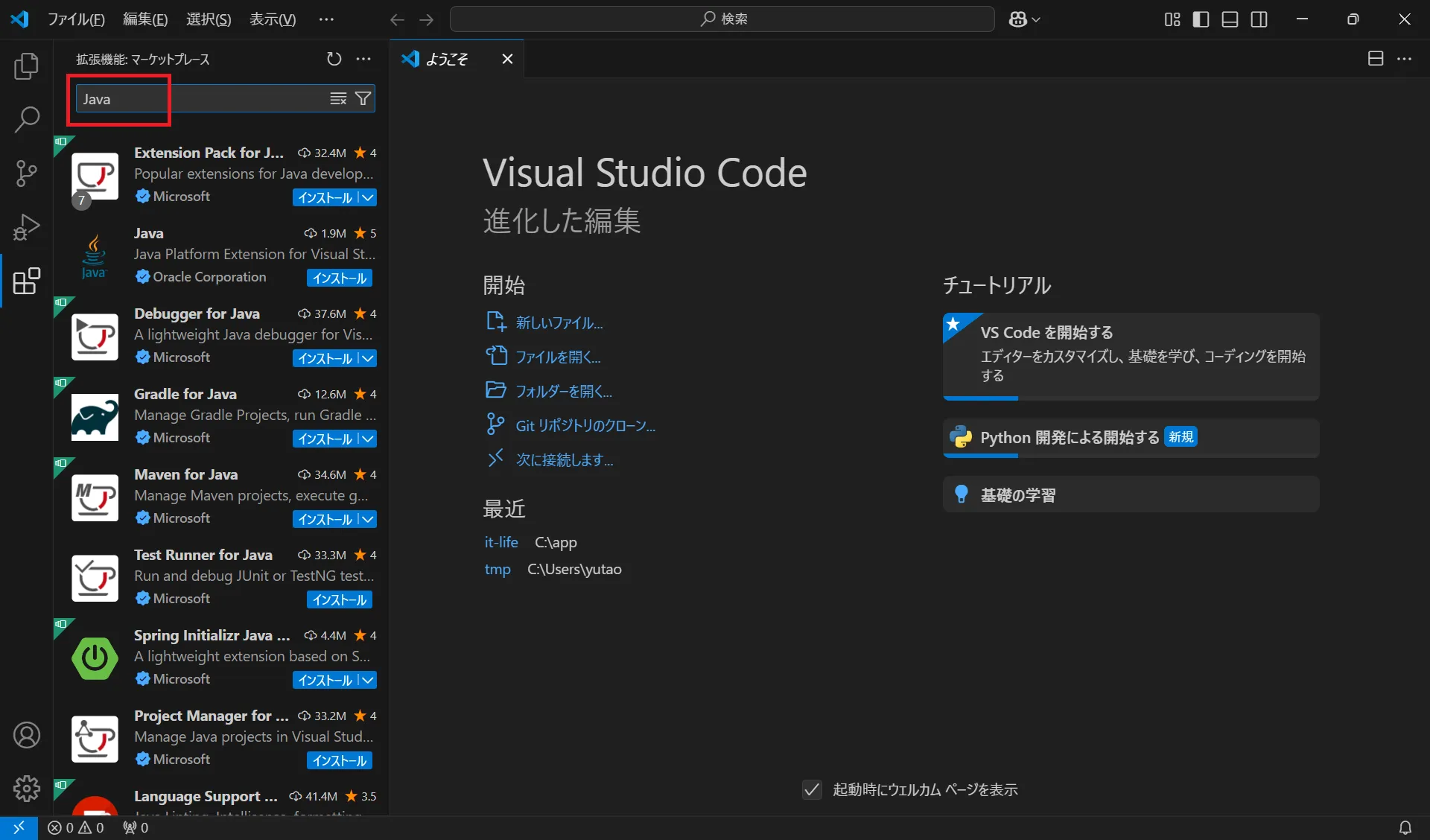The height and width of the screenshot is (840, 1430).
Task: Install Maven for Java
Action: point(325,519)
